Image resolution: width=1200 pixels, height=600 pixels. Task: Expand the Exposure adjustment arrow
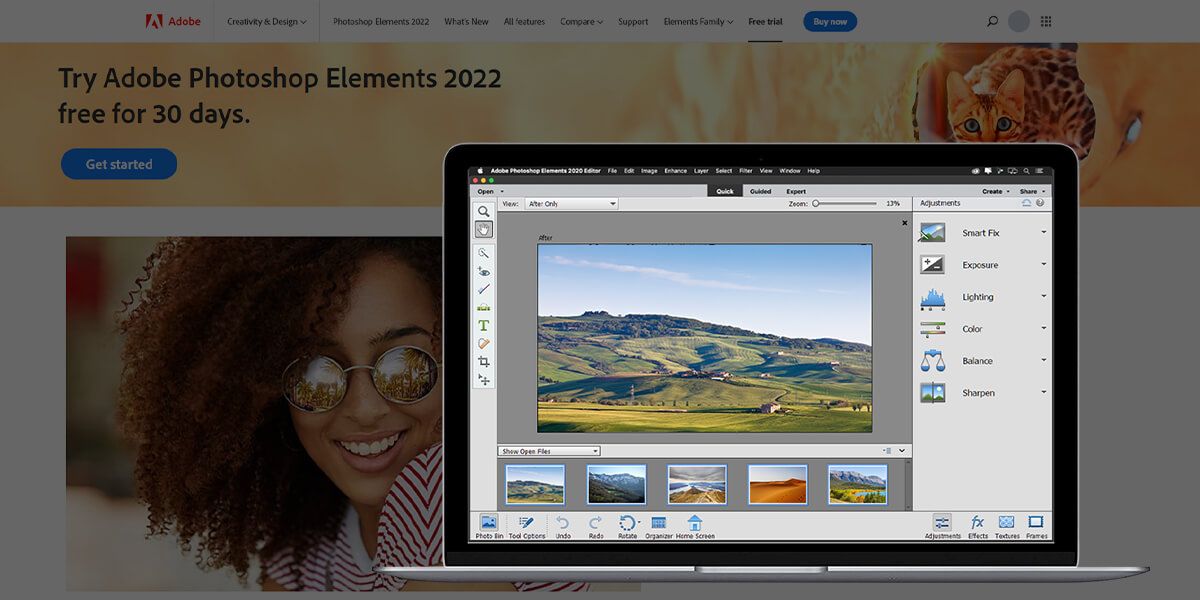click(x=1043, y=264)
